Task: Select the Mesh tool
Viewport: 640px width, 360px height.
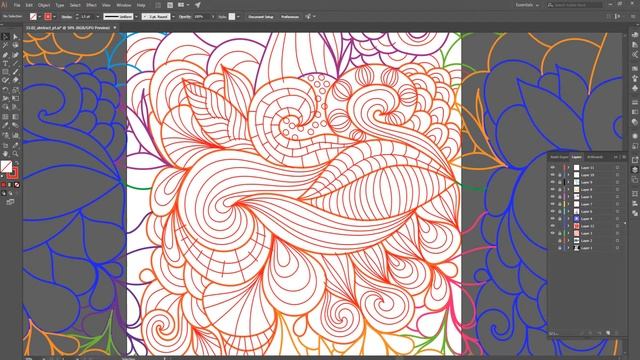Action: coord(5,117)
